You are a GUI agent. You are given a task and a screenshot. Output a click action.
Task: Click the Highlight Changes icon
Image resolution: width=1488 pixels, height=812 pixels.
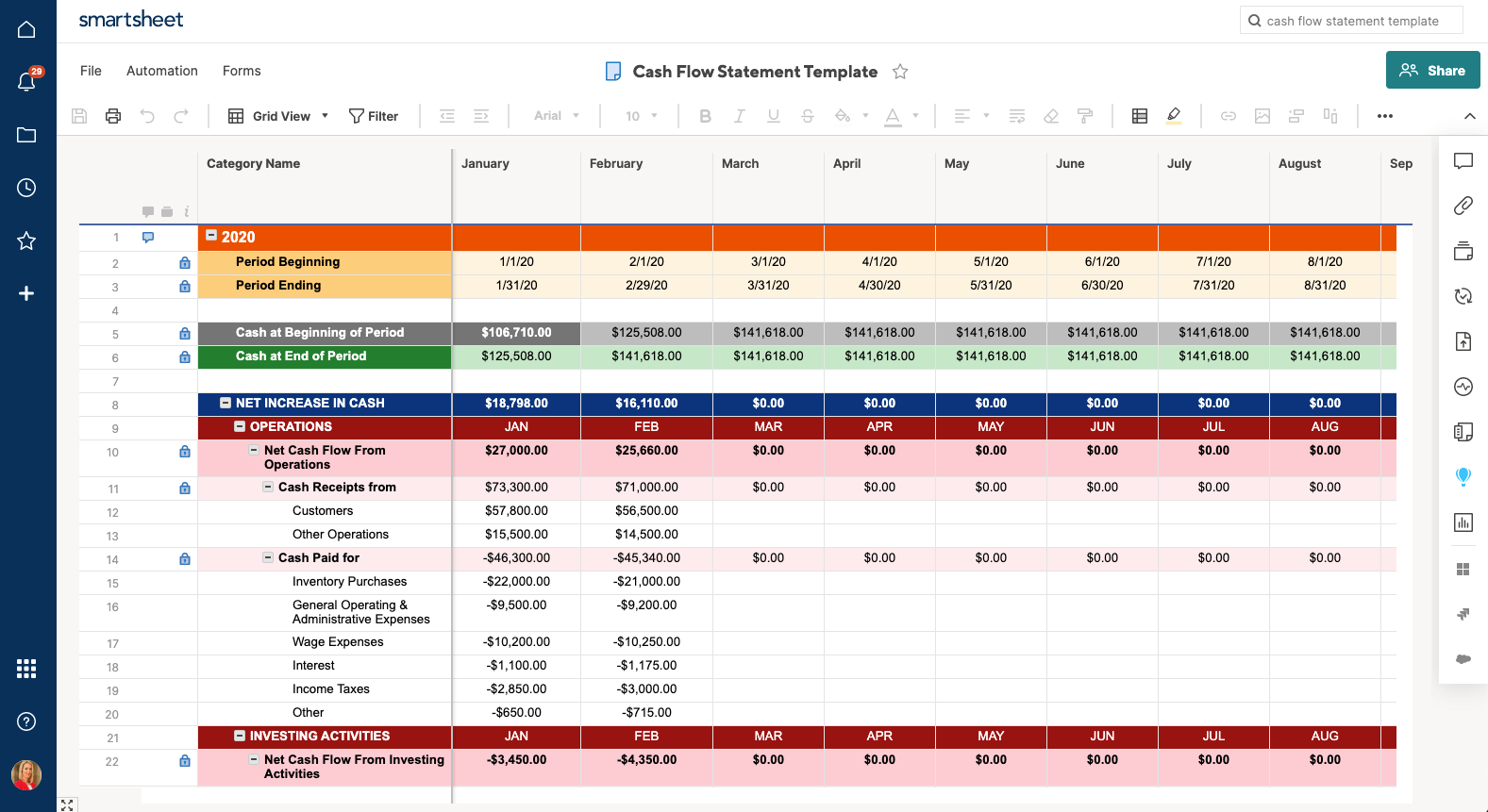(x=1173, y=116)
